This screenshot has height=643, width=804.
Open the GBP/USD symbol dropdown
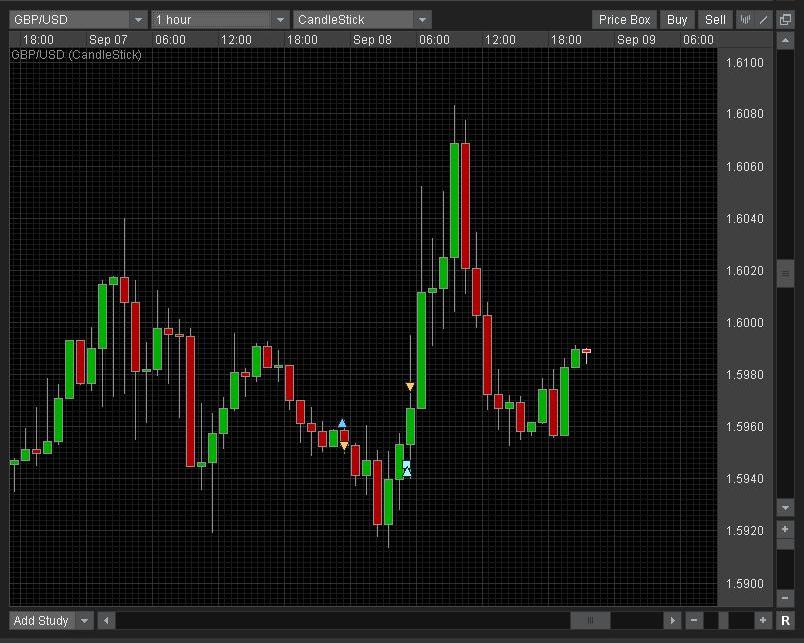coord(138,20)
